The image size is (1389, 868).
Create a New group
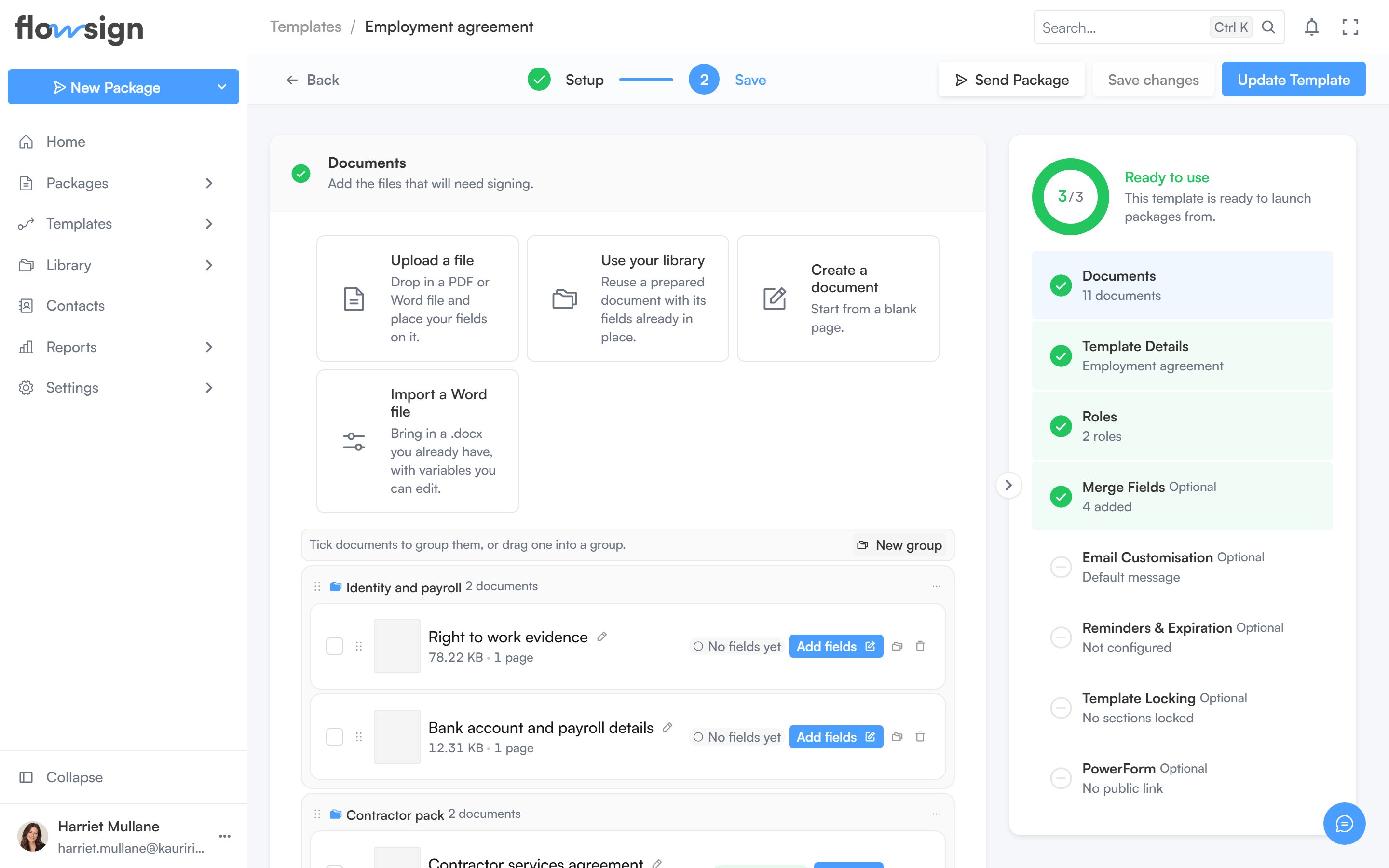(899, 545)
